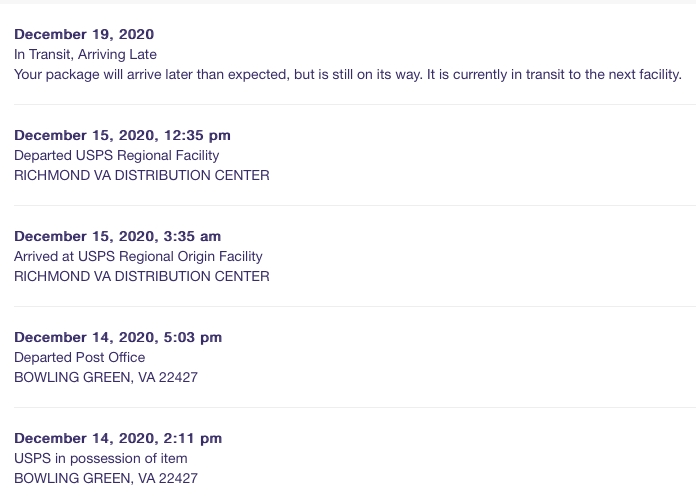Click the December 15, 2020, 3:35 am timestamp
Viewport: 696px width, 500px height.
tap(117, 236)
